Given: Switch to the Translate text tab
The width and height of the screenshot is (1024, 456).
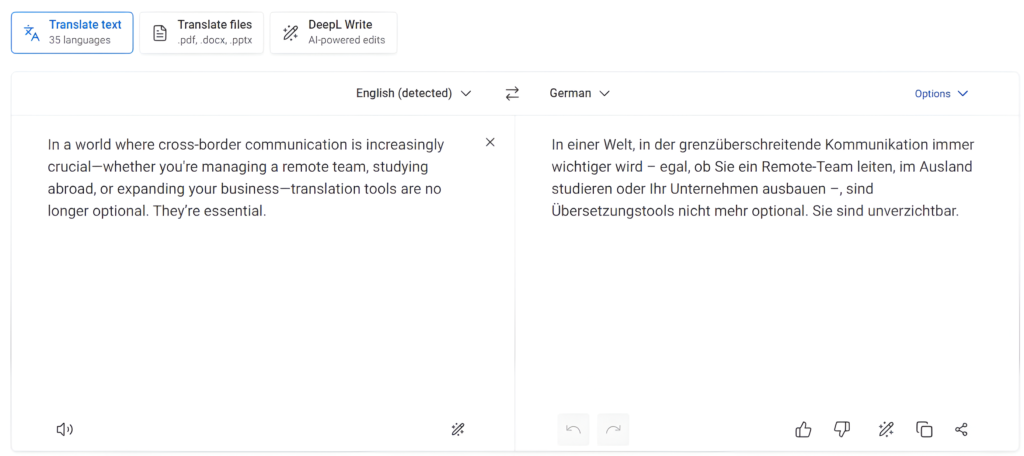Looking at the screenshot, I should [x=72, y=32].
